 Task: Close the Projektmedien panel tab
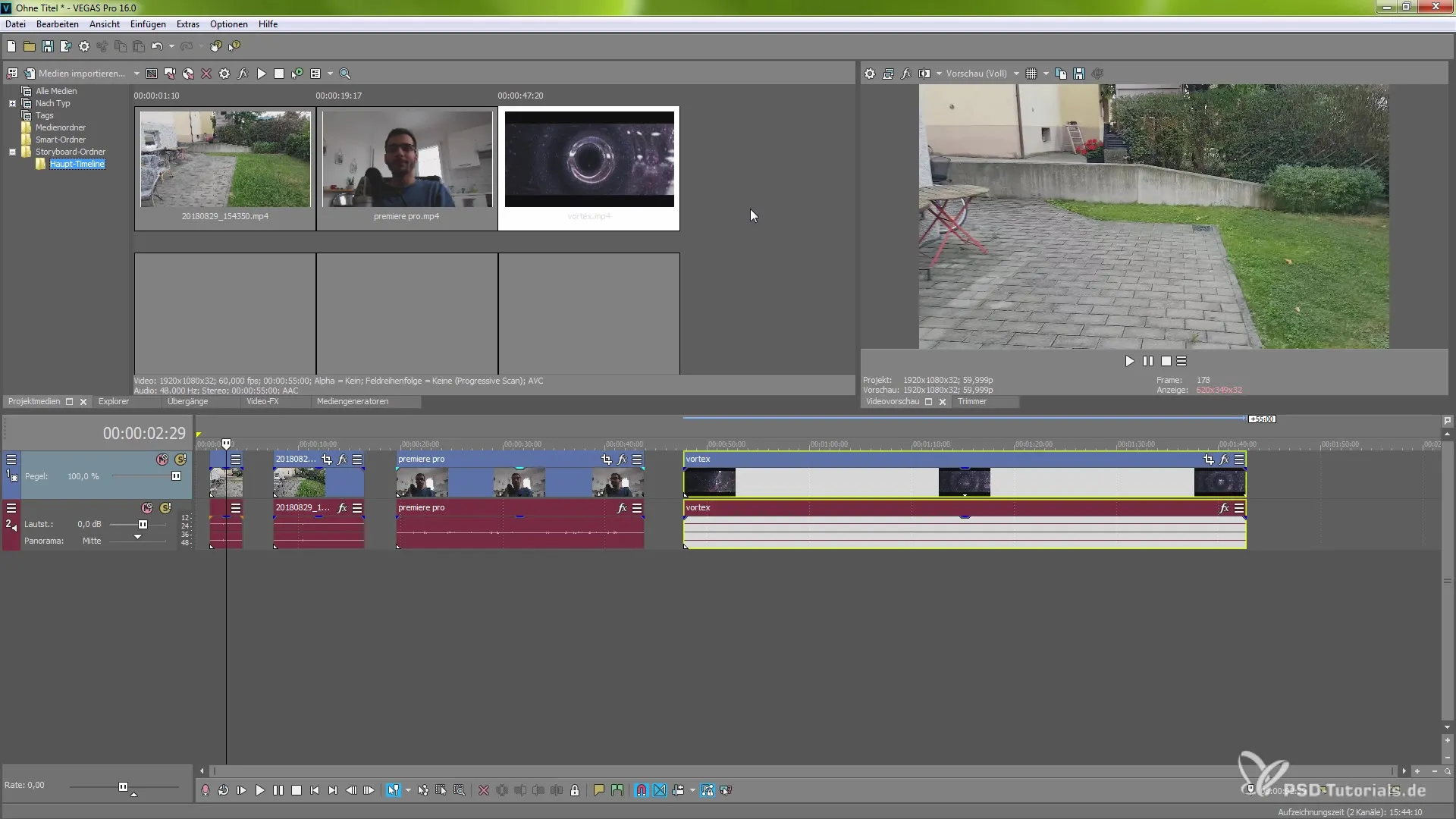coord(83,402)
